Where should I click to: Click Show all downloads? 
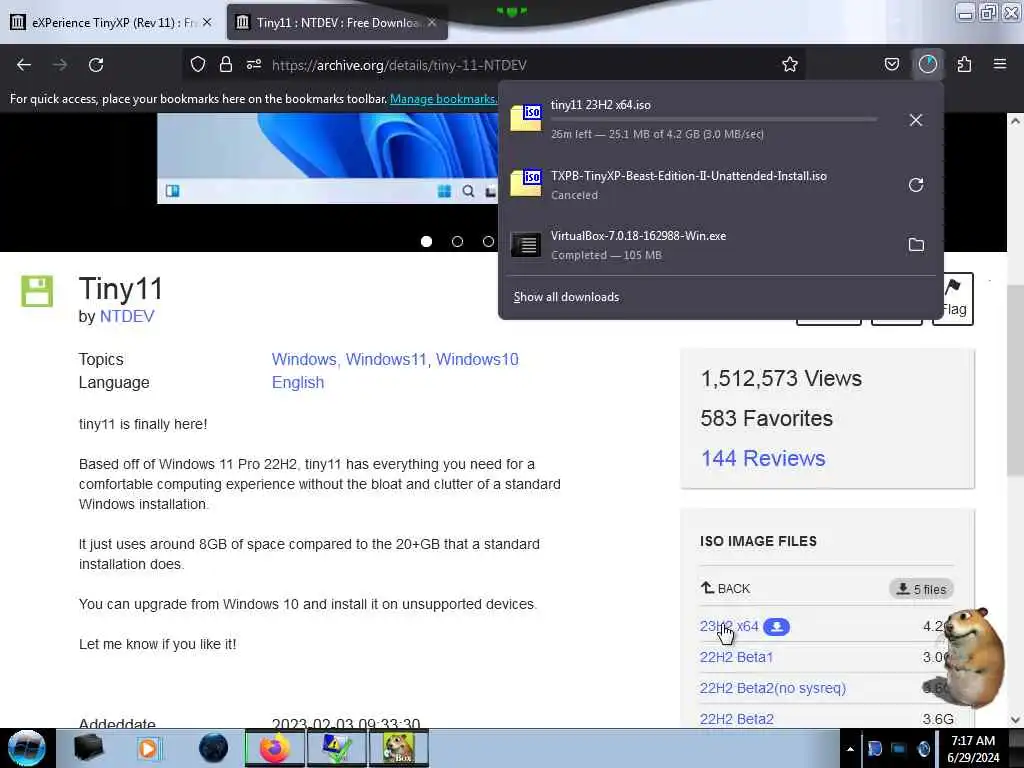[x=566, y=297]
